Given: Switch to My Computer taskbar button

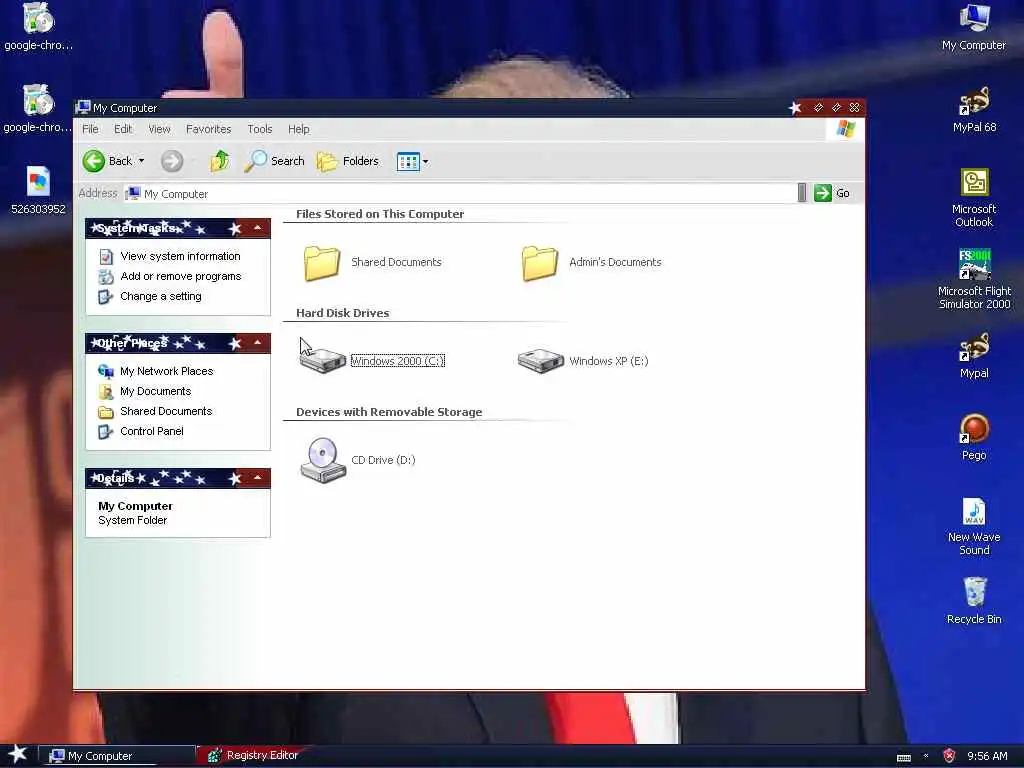Looking at the screenshot, I should 118,756.
